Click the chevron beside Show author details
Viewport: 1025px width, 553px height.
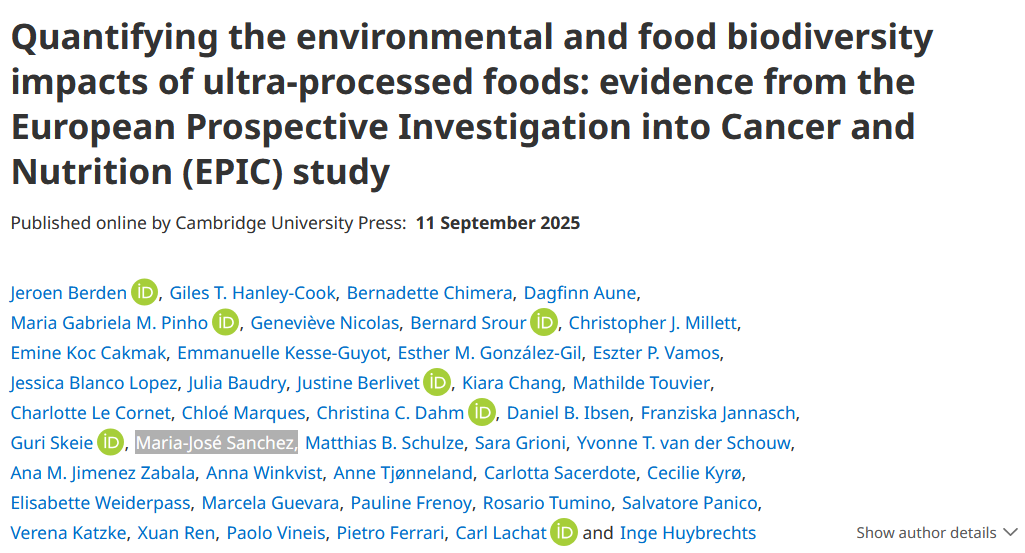1009,533
